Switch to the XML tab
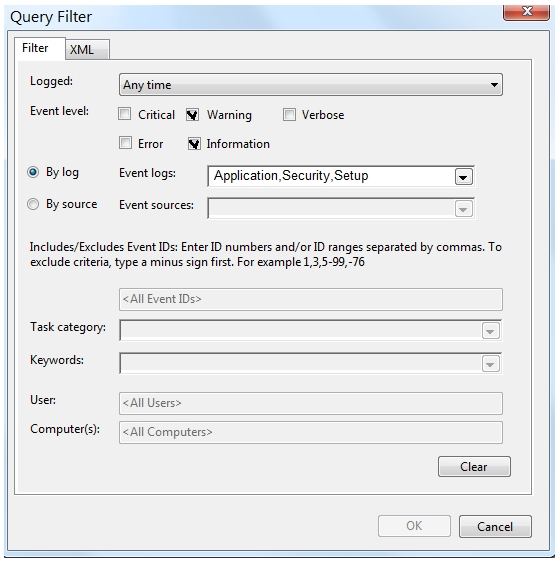Image resolution: width=559 pixels, height=563 pixels. click(88, 49)
